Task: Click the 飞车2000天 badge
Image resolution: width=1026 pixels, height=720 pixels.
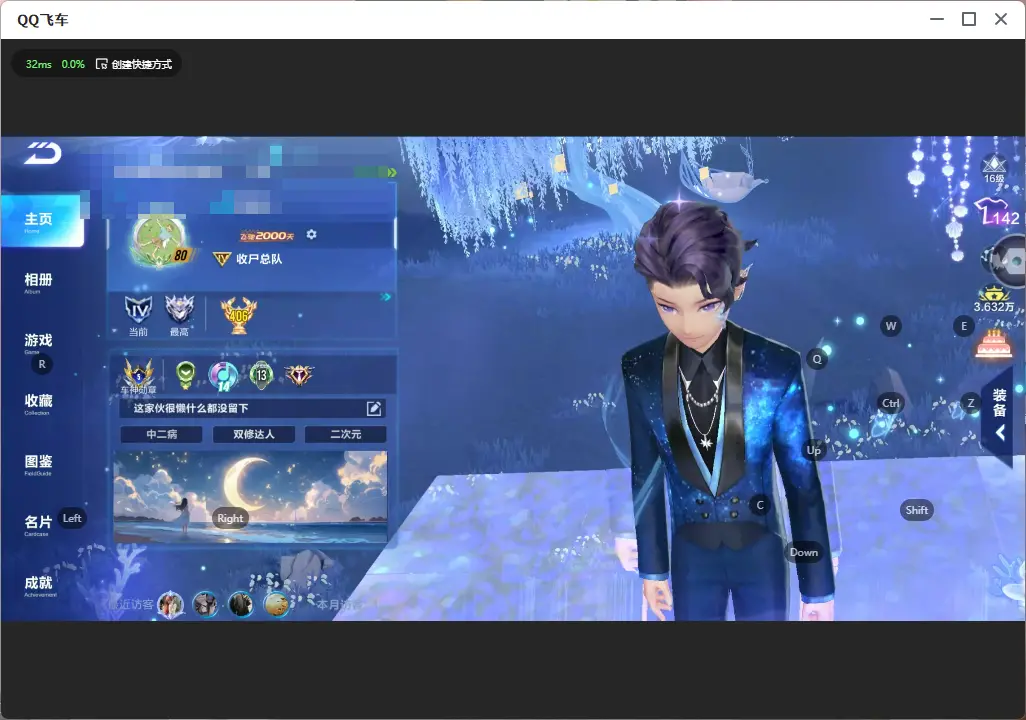Action: (x=267, y=236)
